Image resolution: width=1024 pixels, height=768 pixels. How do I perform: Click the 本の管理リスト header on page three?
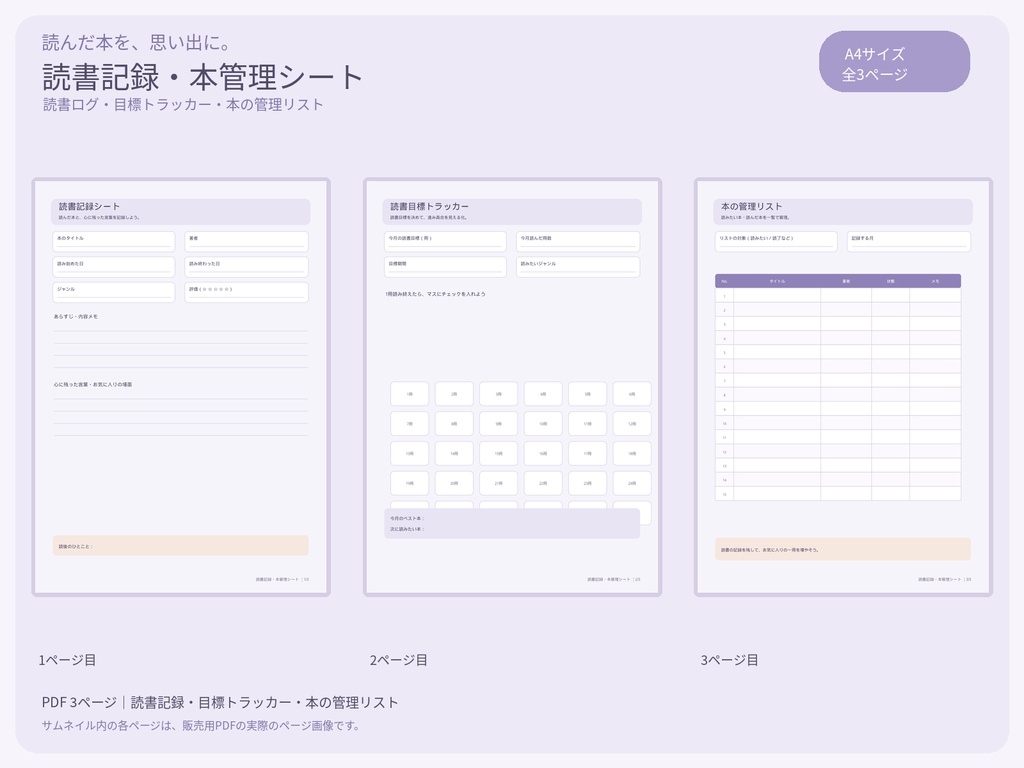pos(842,212)
